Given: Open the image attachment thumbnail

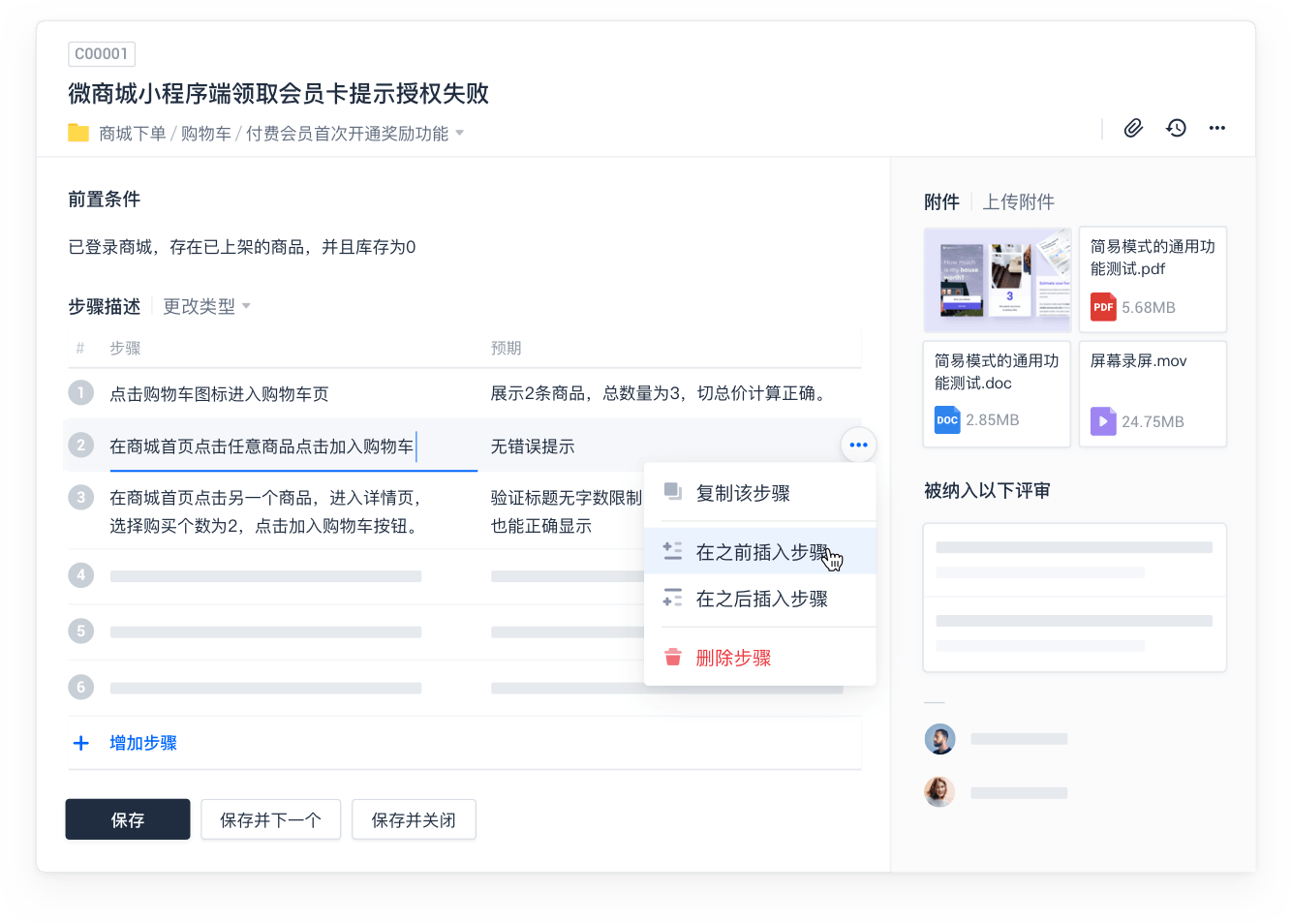Looking at the screenshot, I should coord(997,280).
